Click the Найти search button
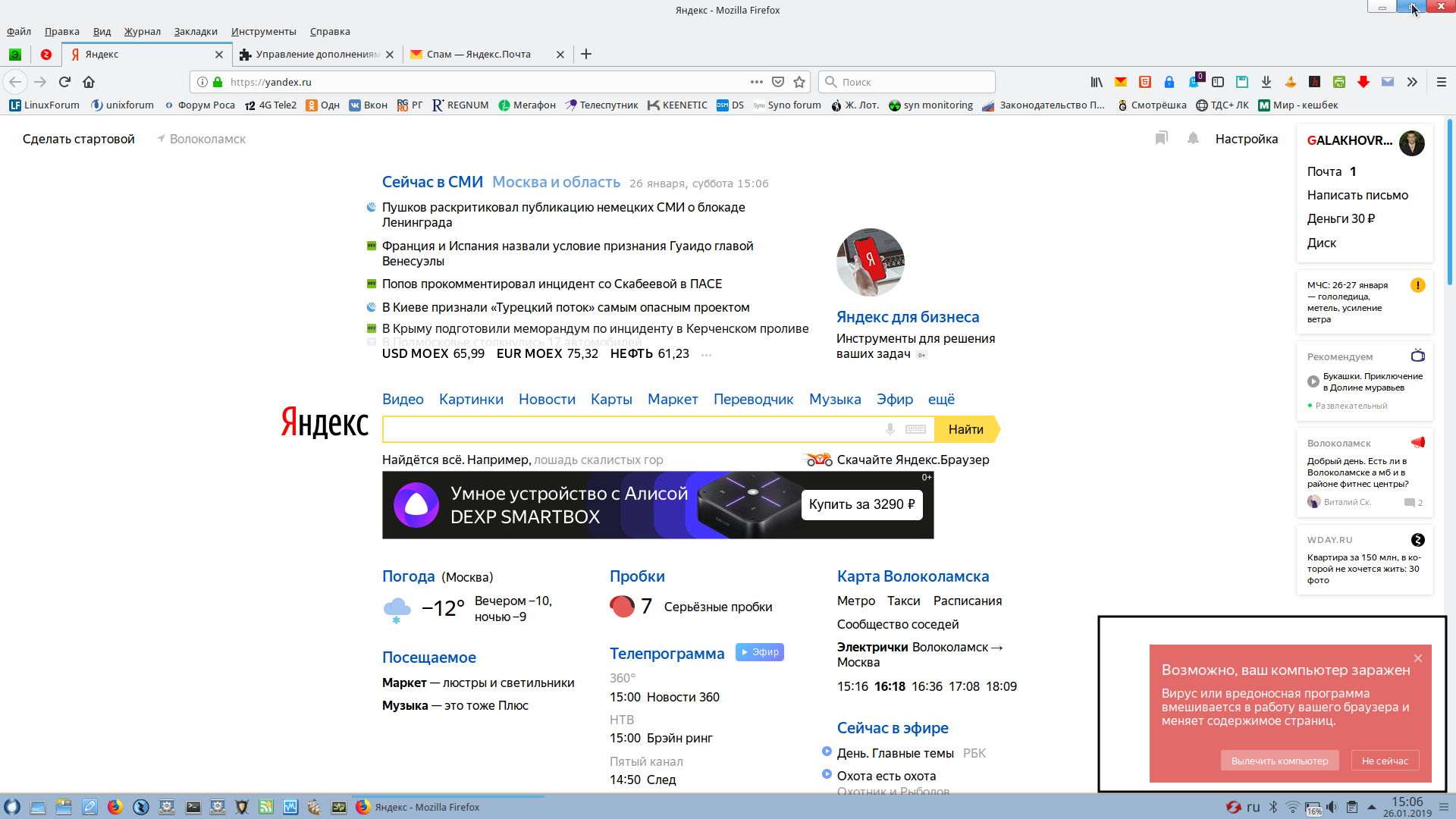1456x819 pixels. point(965,429)
